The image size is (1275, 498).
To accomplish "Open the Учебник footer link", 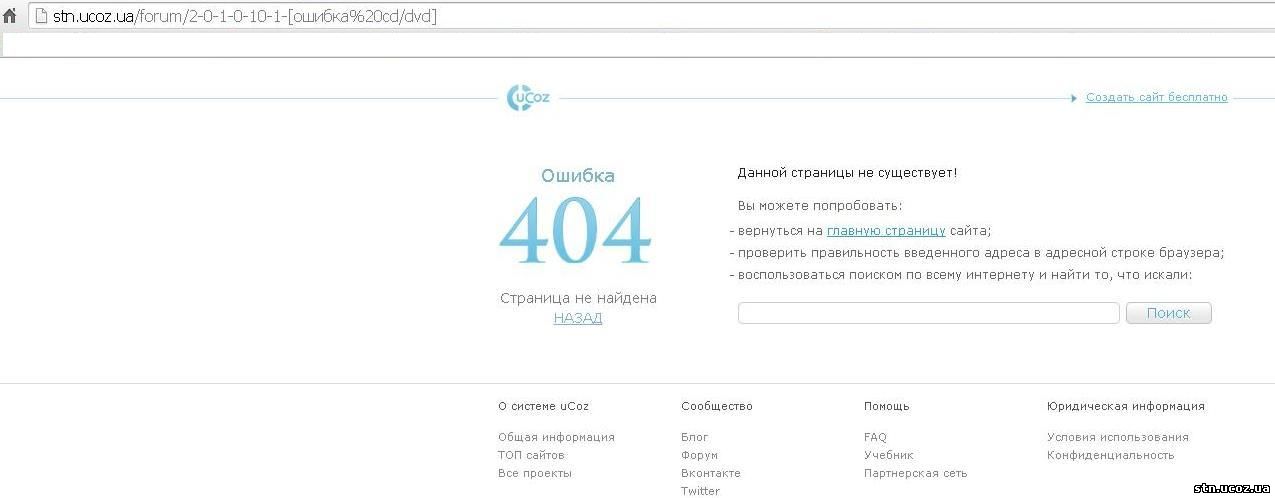I will coord(889,455).
